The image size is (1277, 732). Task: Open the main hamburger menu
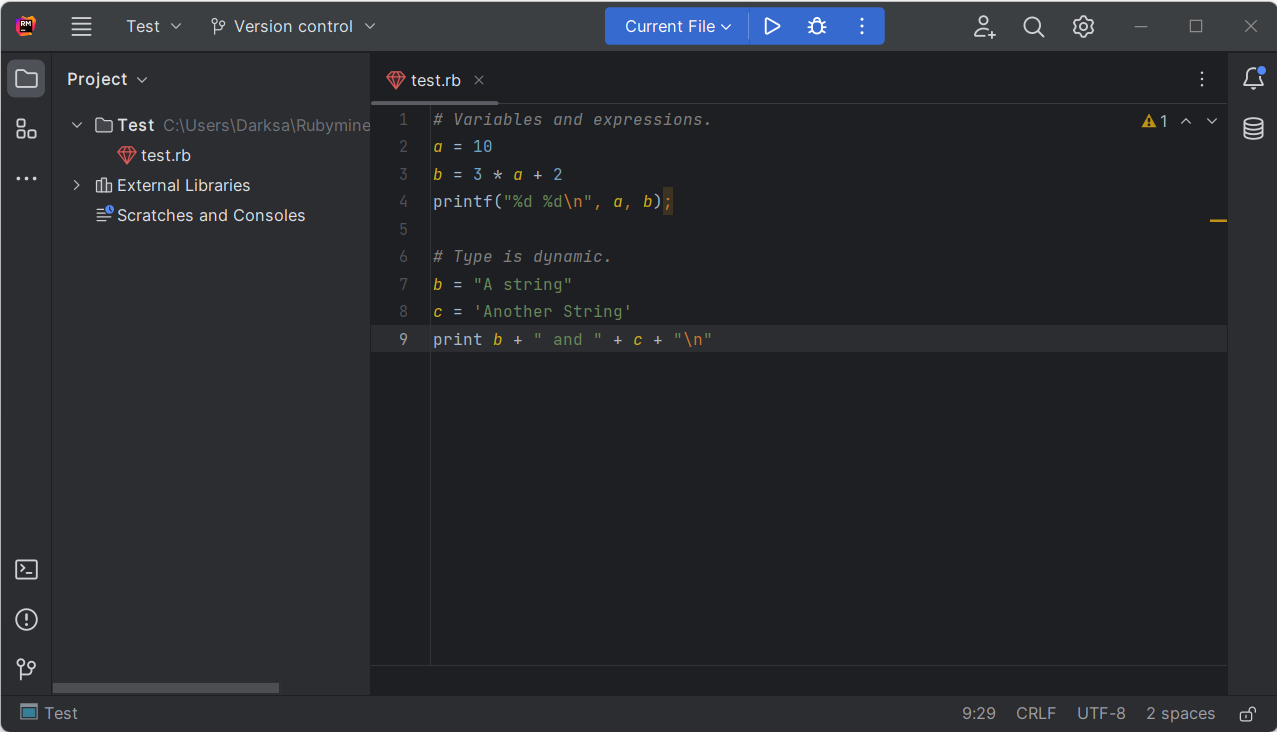pos(82,27)
